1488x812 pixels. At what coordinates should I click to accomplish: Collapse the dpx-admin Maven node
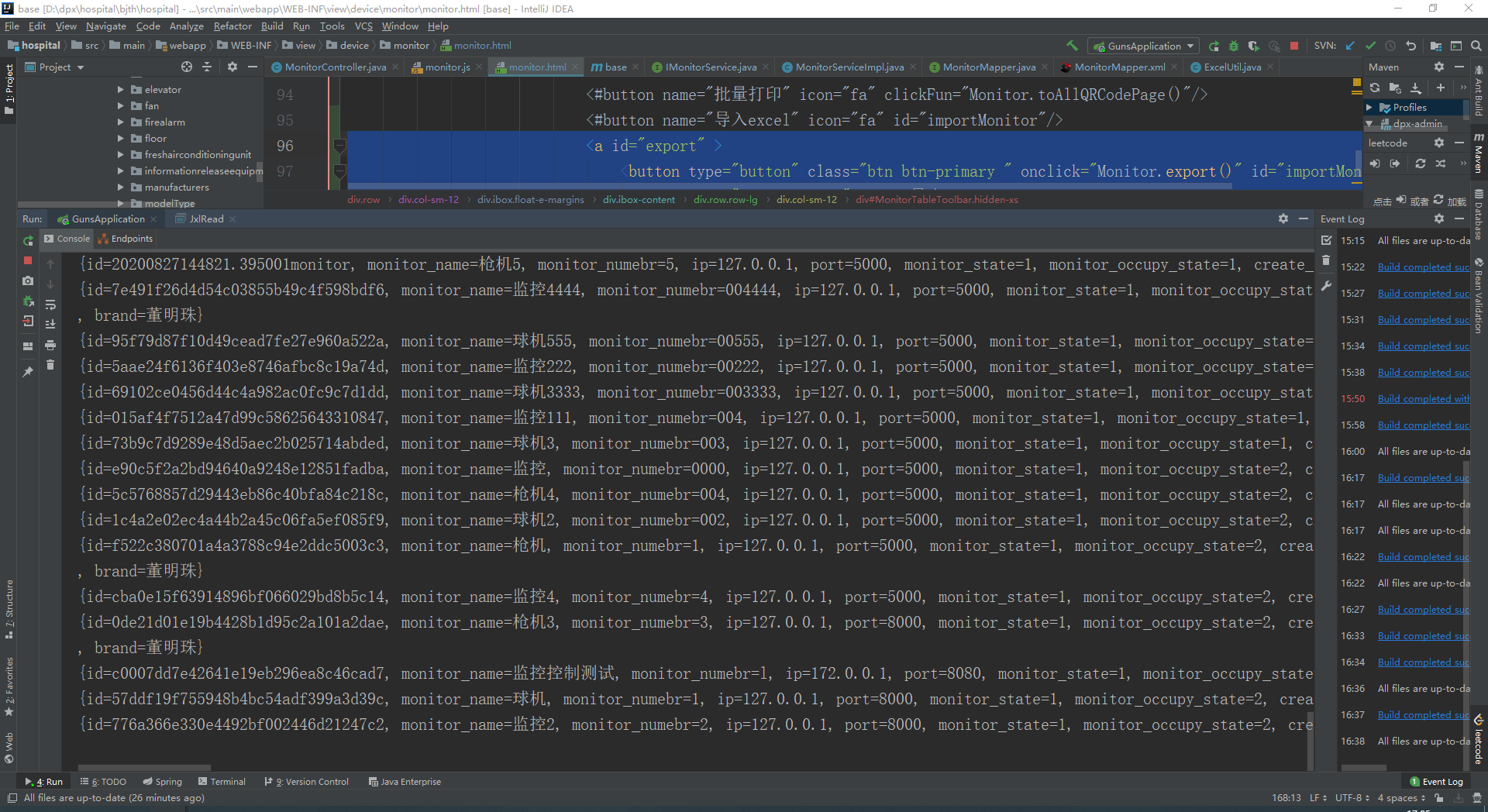(x=1369, y=124)
